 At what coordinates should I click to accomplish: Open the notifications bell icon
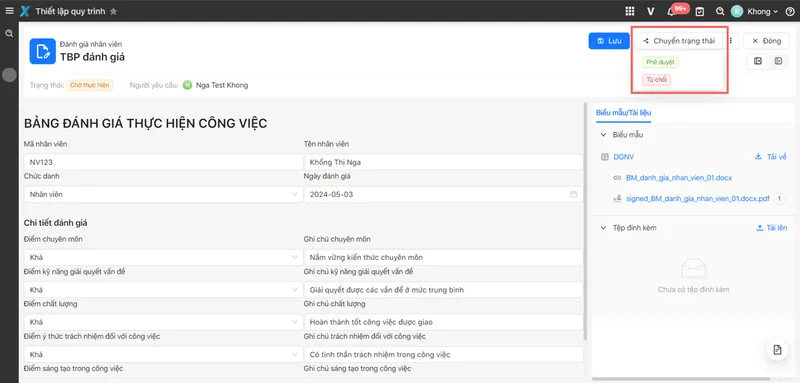(x=671, y=12)
